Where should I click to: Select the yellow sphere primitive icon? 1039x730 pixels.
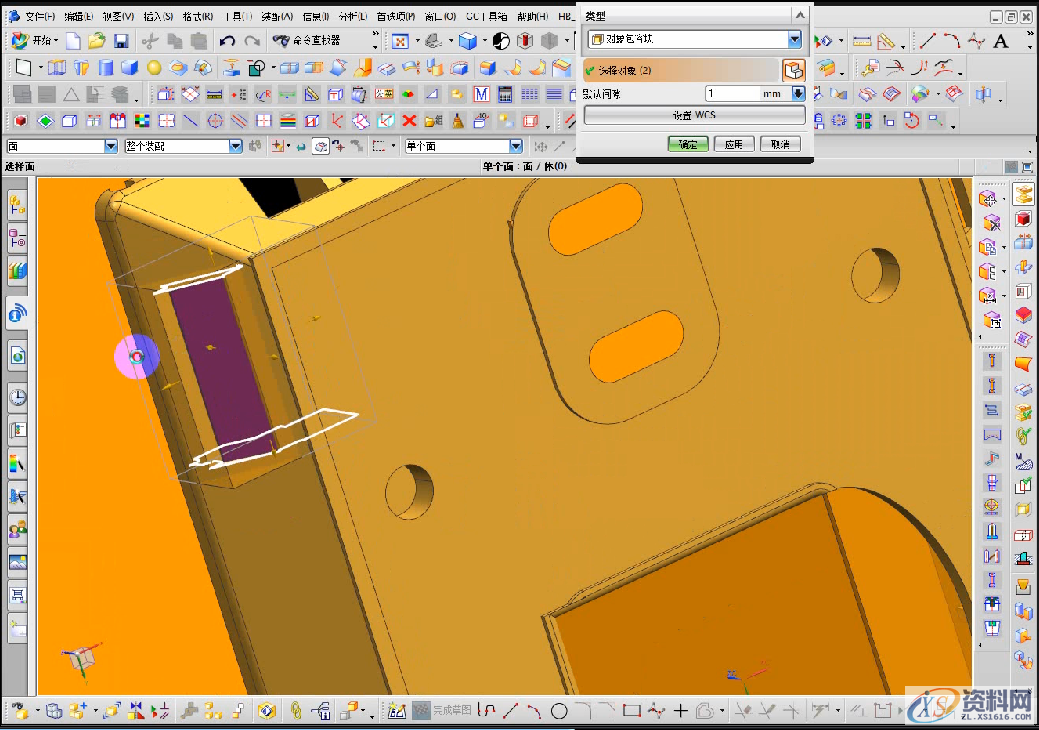click(154, 68)
